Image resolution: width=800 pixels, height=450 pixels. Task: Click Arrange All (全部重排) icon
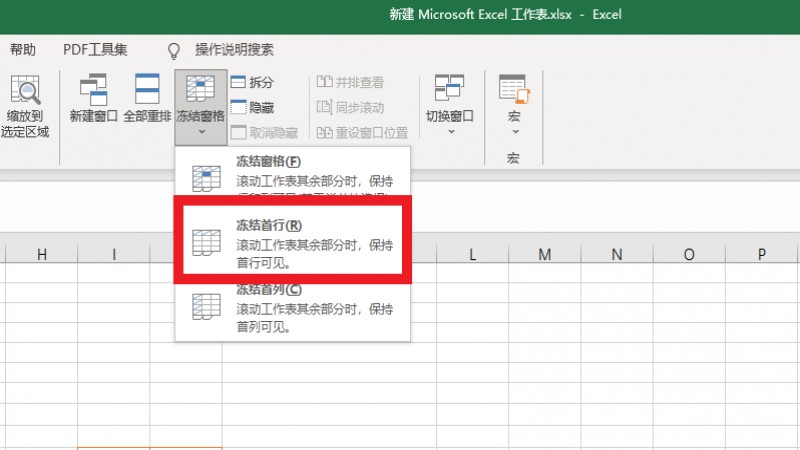(x=147, y=90)
